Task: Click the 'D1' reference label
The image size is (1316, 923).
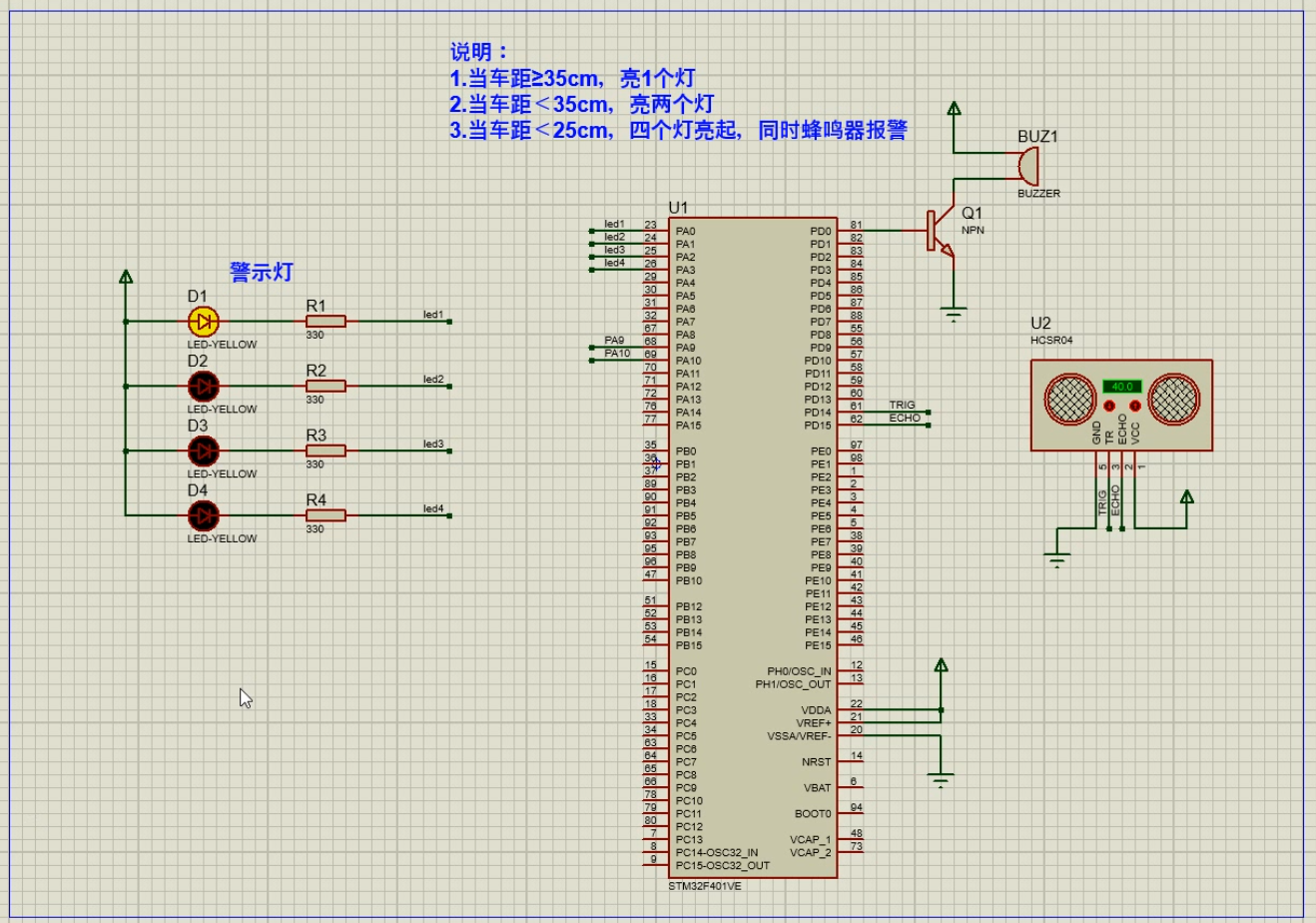Action: 198,297
